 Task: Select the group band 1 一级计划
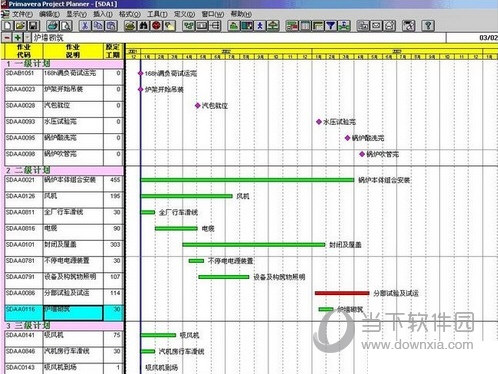[x=64, y=63]
